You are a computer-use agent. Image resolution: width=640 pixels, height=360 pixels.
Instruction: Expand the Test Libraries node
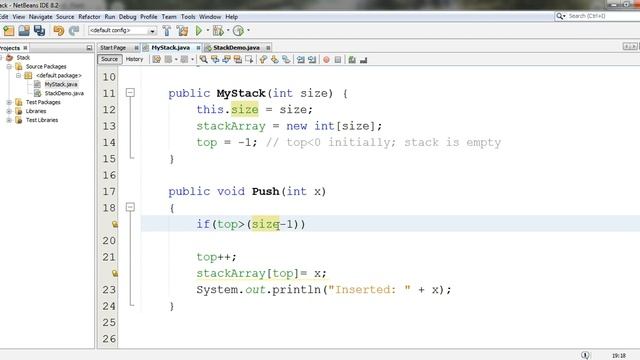point(9,120)
